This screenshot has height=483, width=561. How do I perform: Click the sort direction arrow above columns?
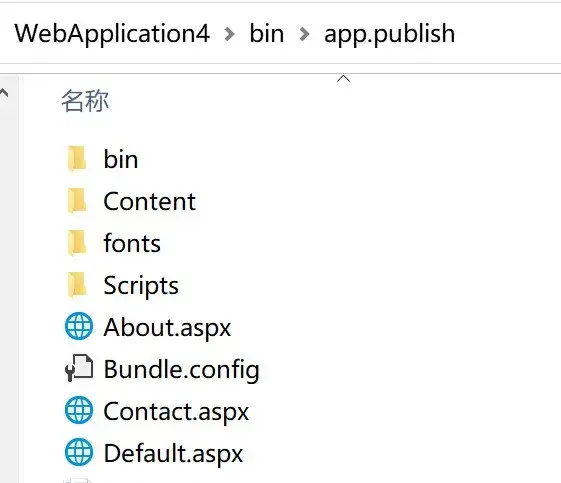[x=343, y=78]
